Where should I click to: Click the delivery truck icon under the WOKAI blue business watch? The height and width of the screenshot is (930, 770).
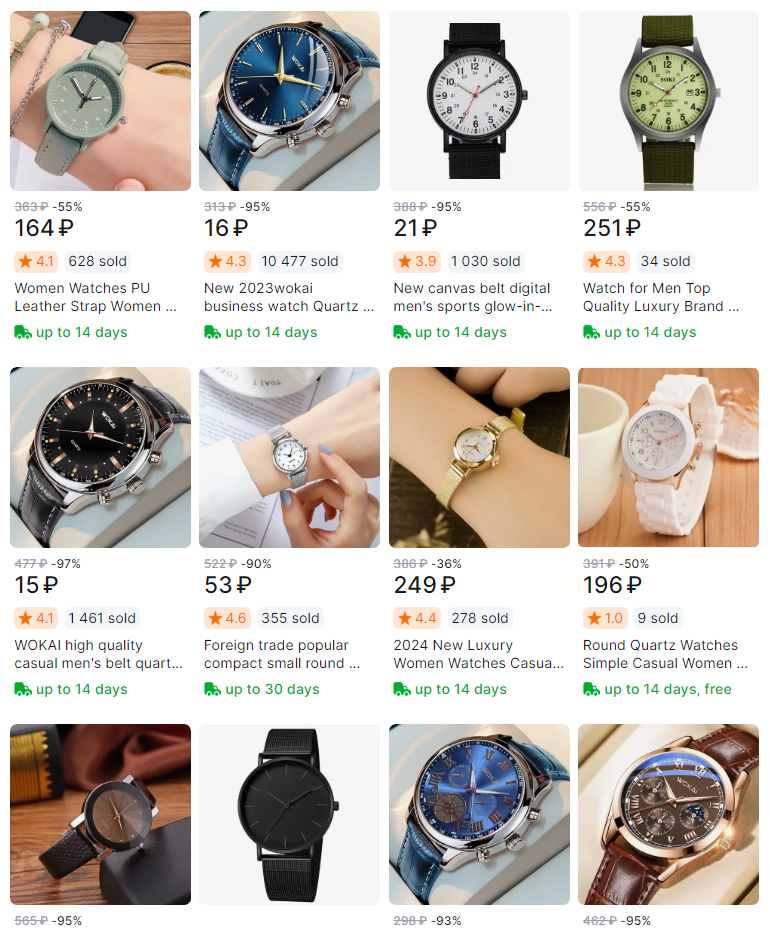212,332
